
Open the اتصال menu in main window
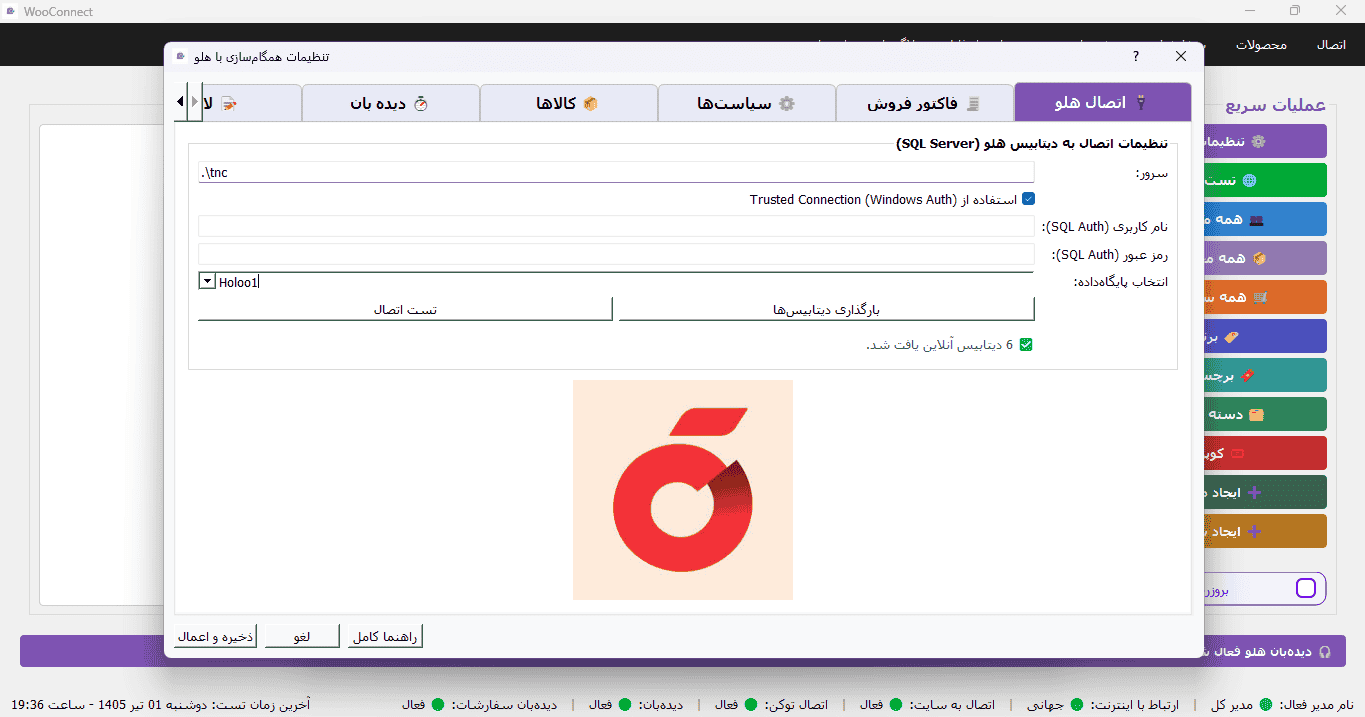pyautogui.click(x=1331, y=45)
